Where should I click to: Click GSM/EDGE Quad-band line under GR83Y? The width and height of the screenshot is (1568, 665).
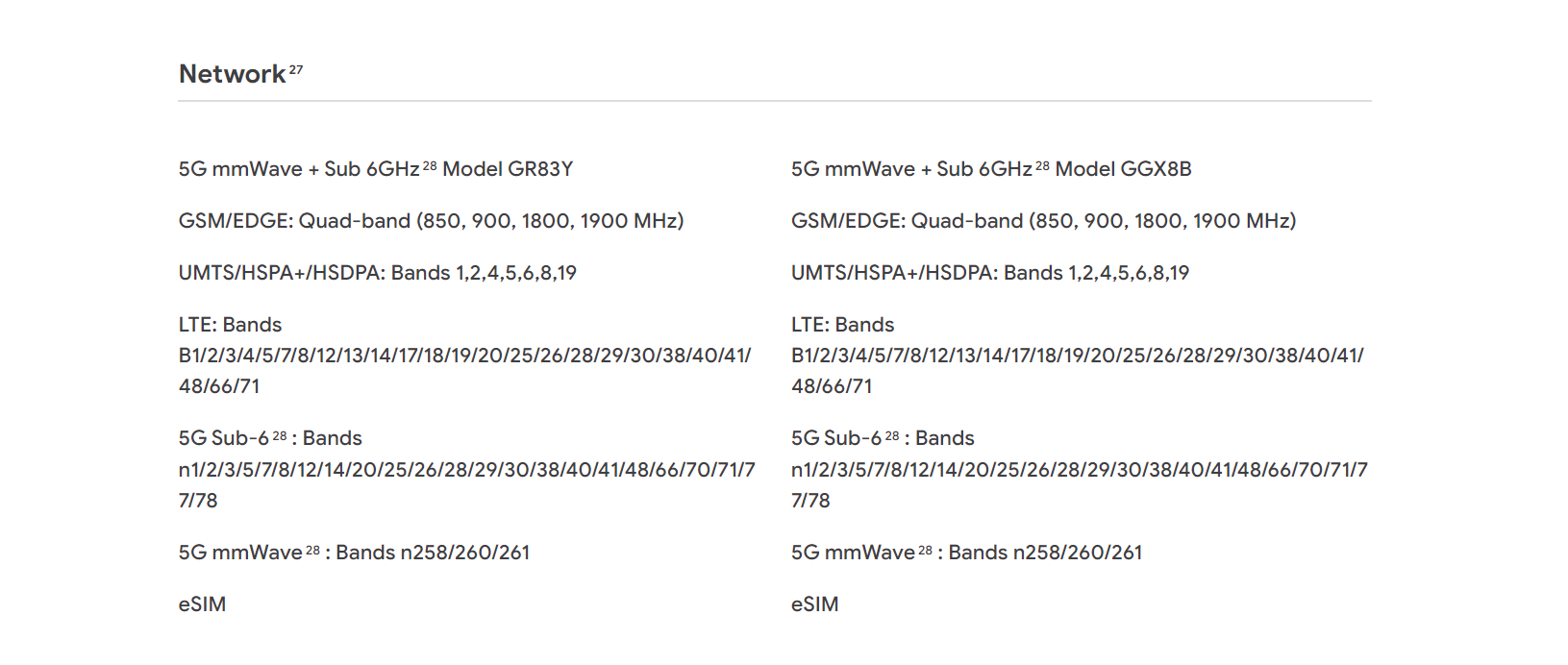click(431, 221)
